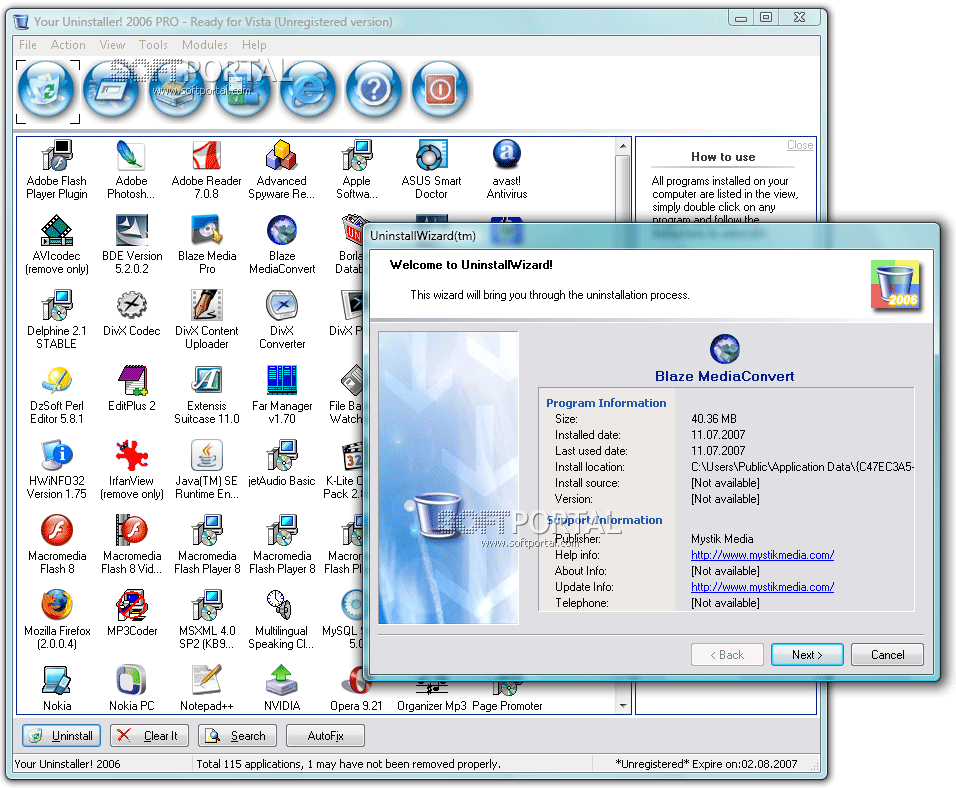Click the Internet Explorer toolbar icon
Viewport: 956px width, 788px height.
coord(309,90)
